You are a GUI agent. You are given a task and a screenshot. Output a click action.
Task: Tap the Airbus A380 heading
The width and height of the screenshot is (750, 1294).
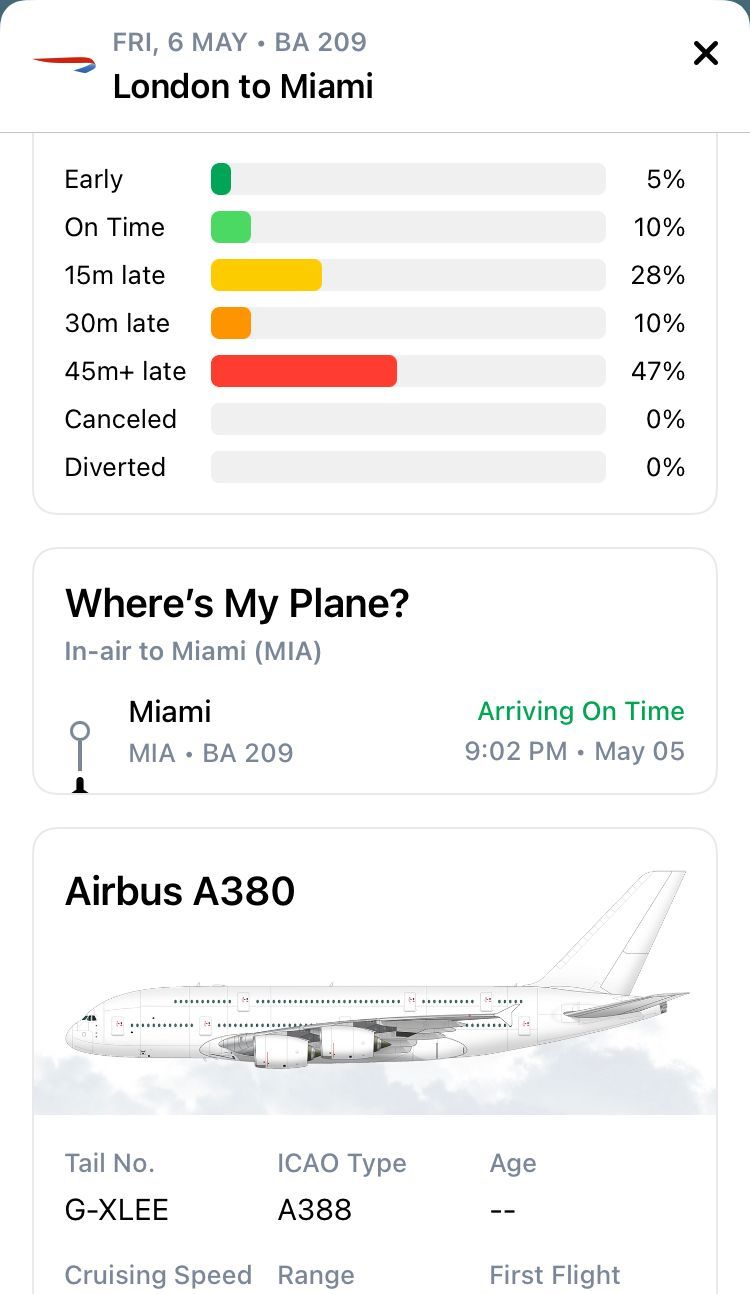(x=180, y=890)
